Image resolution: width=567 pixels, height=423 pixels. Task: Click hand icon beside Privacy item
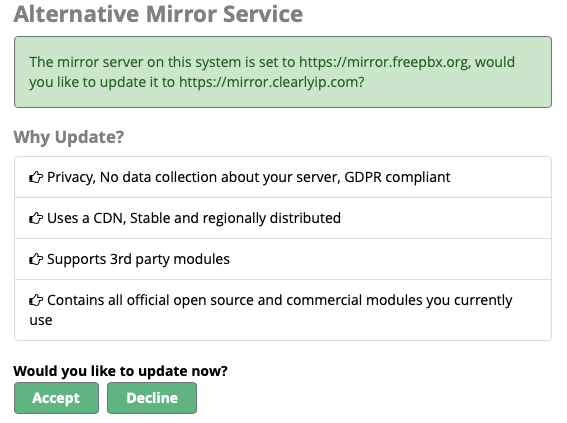click(x=36, y=177)
